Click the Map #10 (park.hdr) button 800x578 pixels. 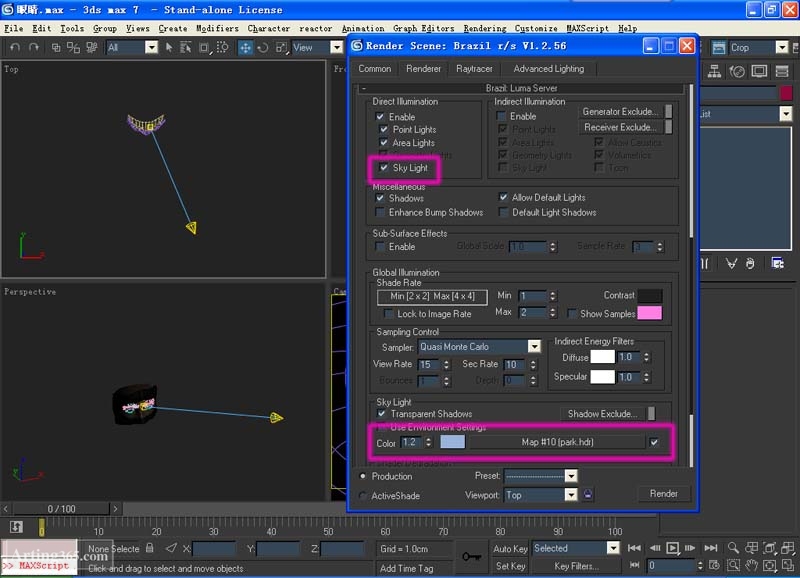click(557, 442)
